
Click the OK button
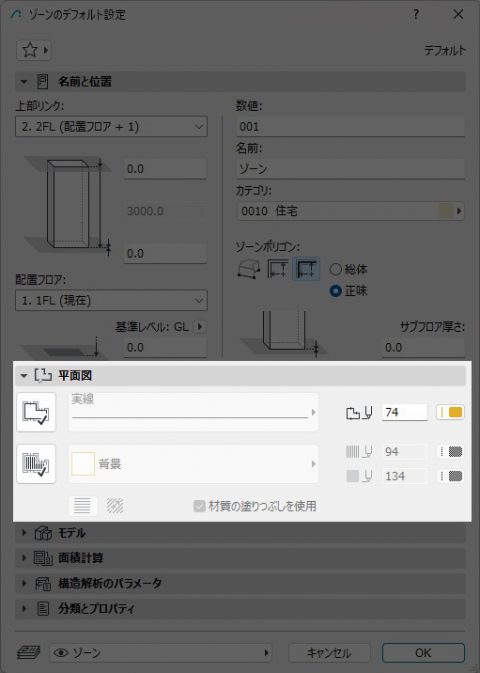(x=423, y=653)
